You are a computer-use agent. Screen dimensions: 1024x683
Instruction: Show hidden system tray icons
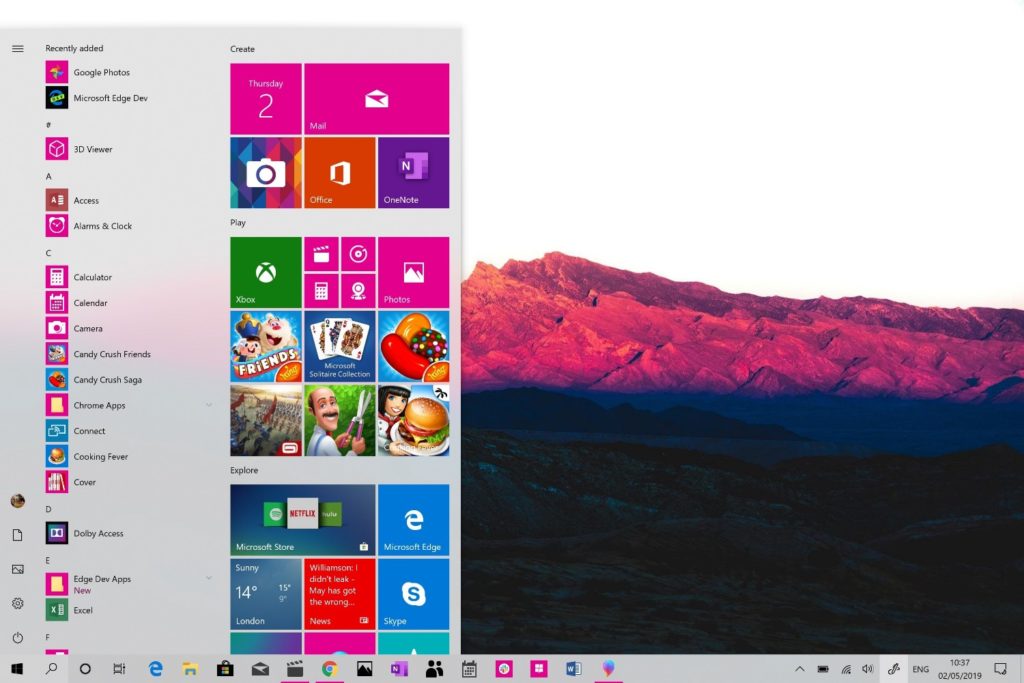(x=799, y=669)
